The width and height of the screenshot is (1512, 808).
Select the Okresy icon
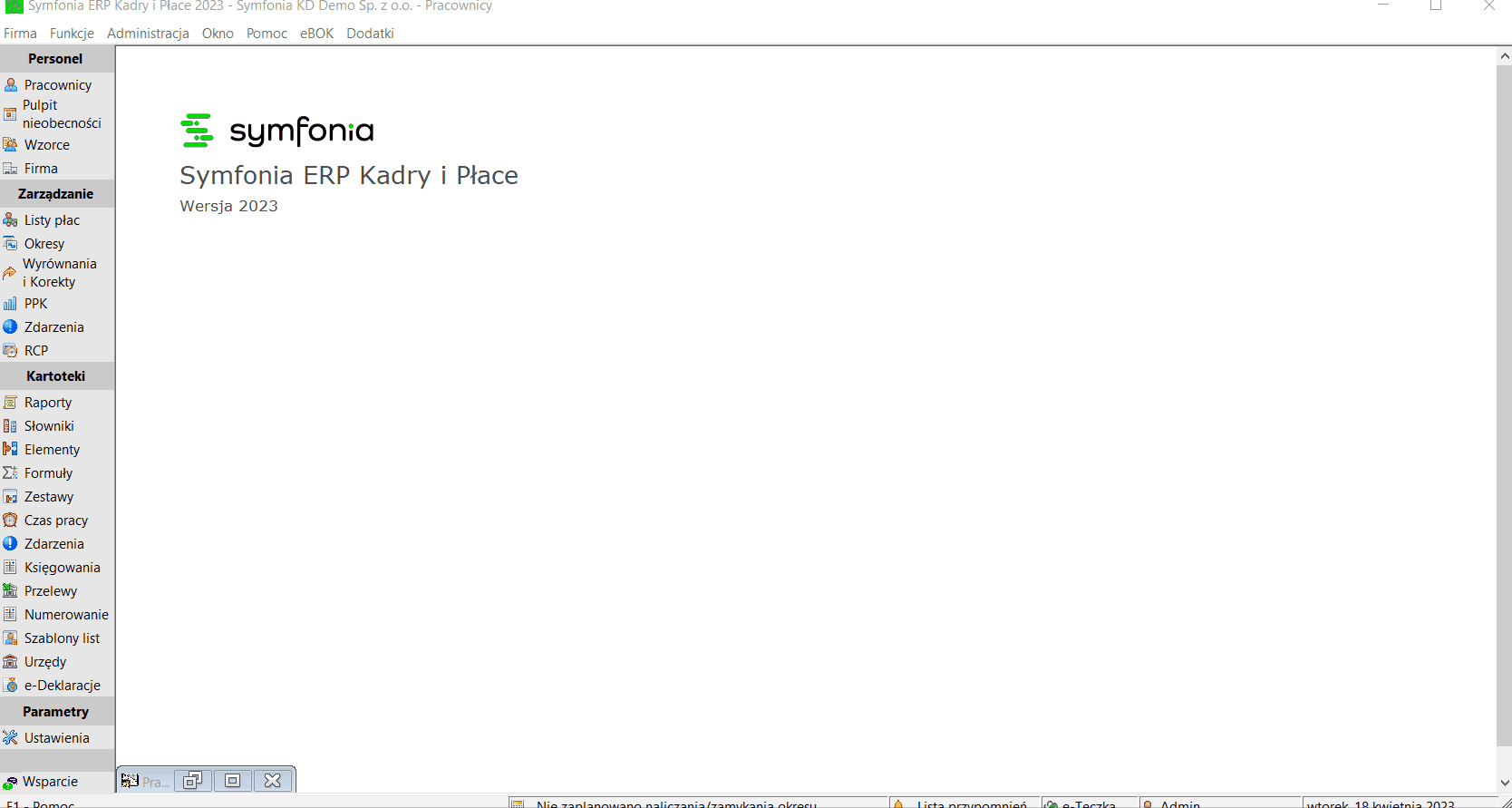coord(11,243)
